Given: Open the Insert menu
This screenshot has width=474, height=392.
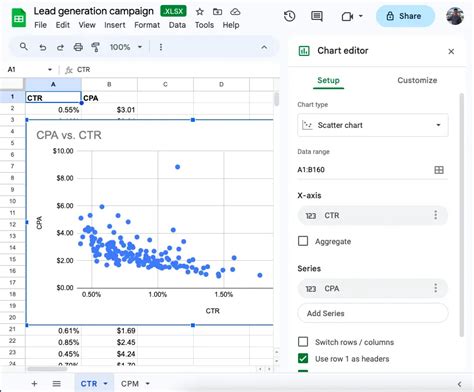Looking at the screenshot, I should [x=115, y=25].
